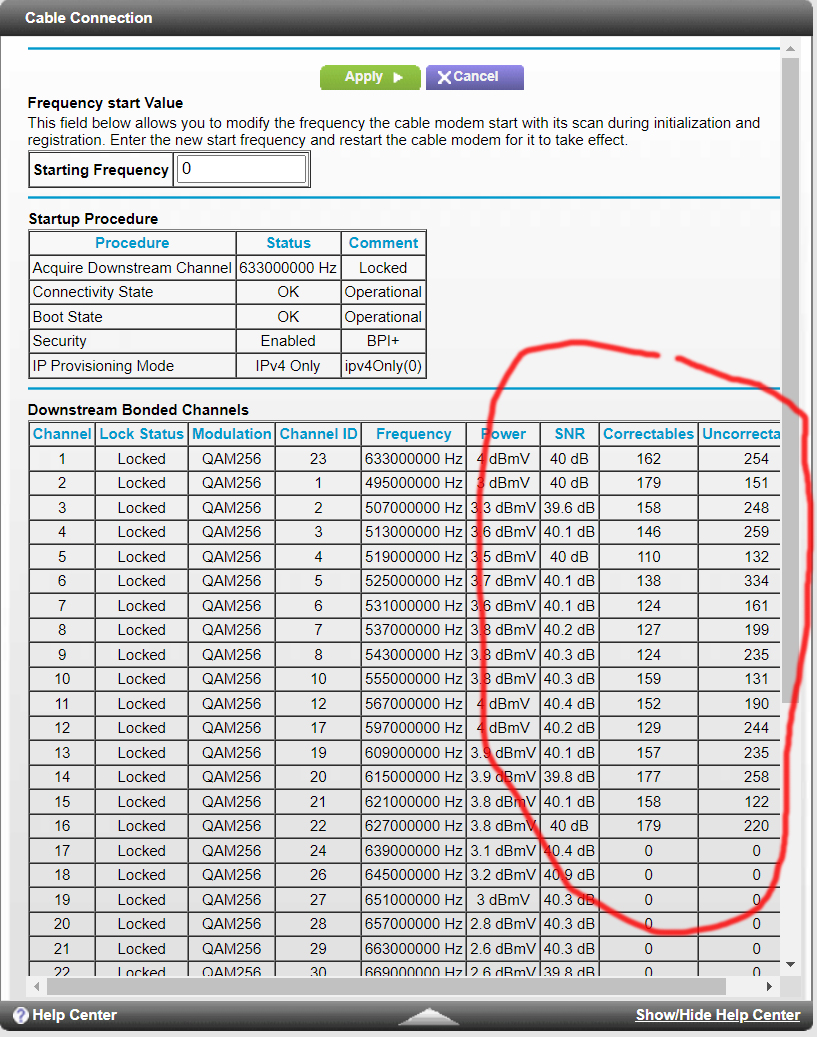817x1037 pixels.
Task: Click the arrow icon inside the Apply button
Action: [x=398, y=77]
